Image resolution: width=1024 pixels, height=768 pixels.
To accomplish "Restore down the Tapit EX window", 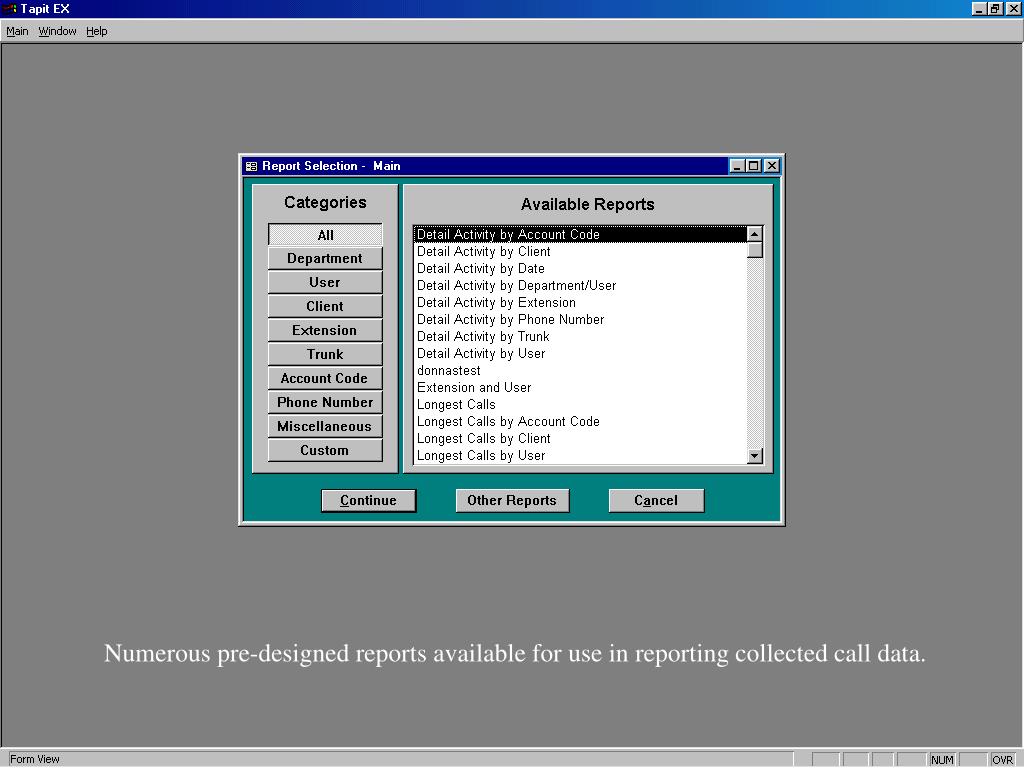I will pos(994,8).
